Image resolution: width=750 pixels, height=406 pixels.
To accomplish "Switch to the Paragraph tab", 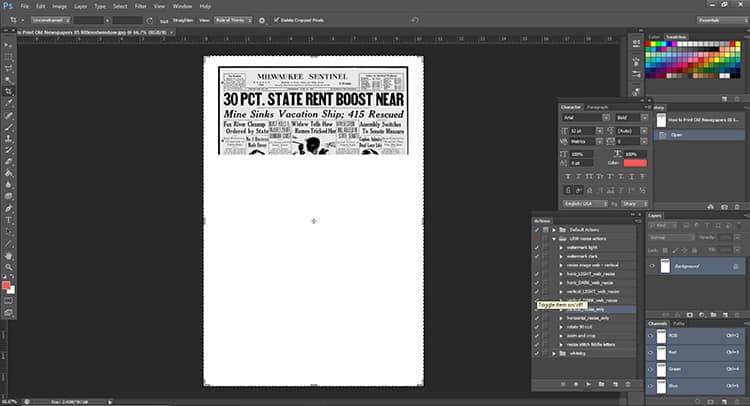I will [597, 107].
